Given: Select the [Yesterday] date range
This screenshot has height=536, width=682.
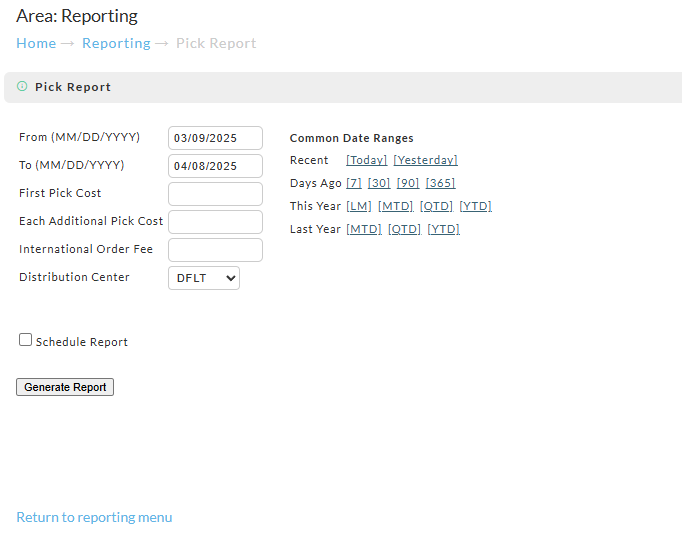Looking at the screenshot, I should [x=425, y=160].
